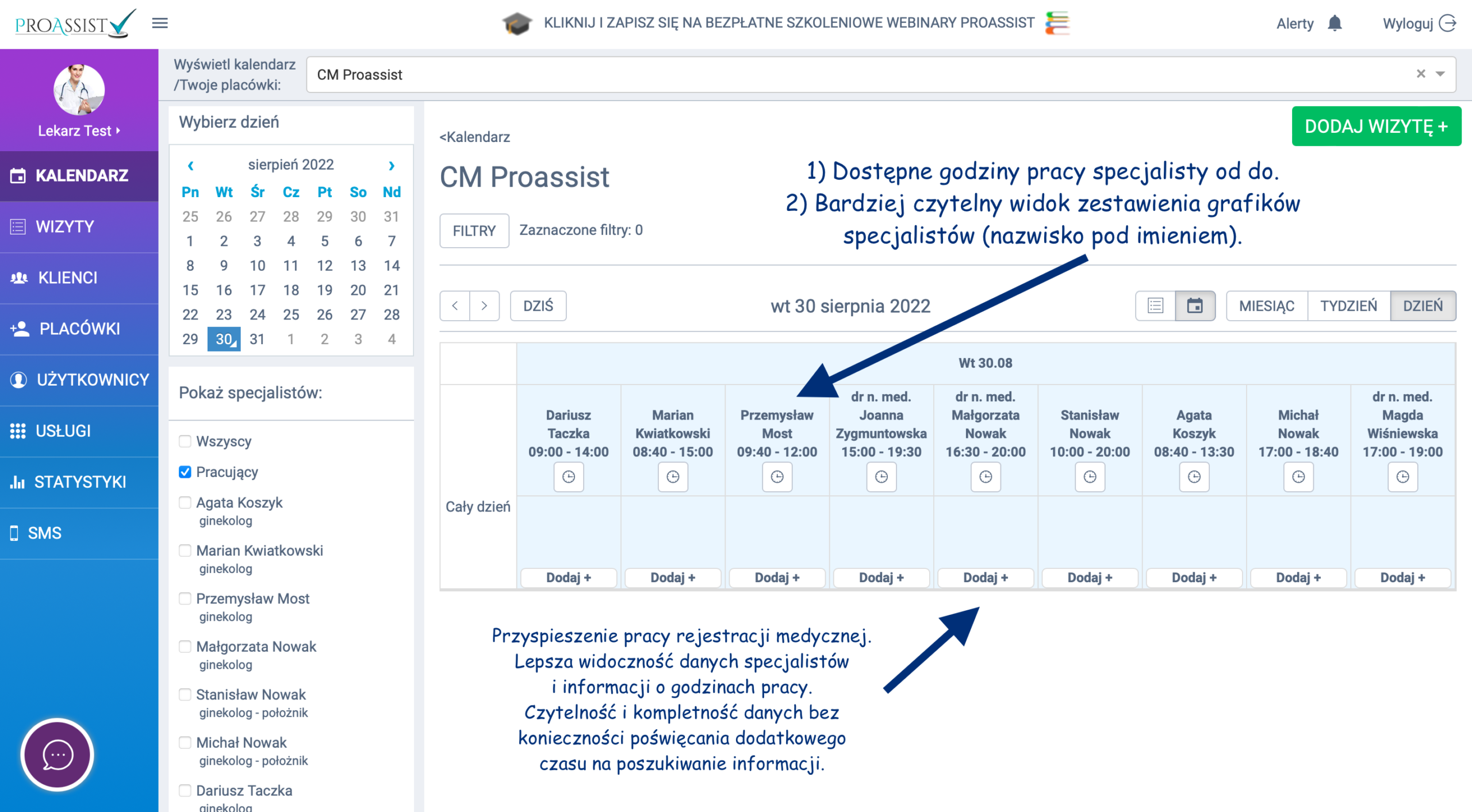Click clock icon under Marian Kwiatkowski

673,476
